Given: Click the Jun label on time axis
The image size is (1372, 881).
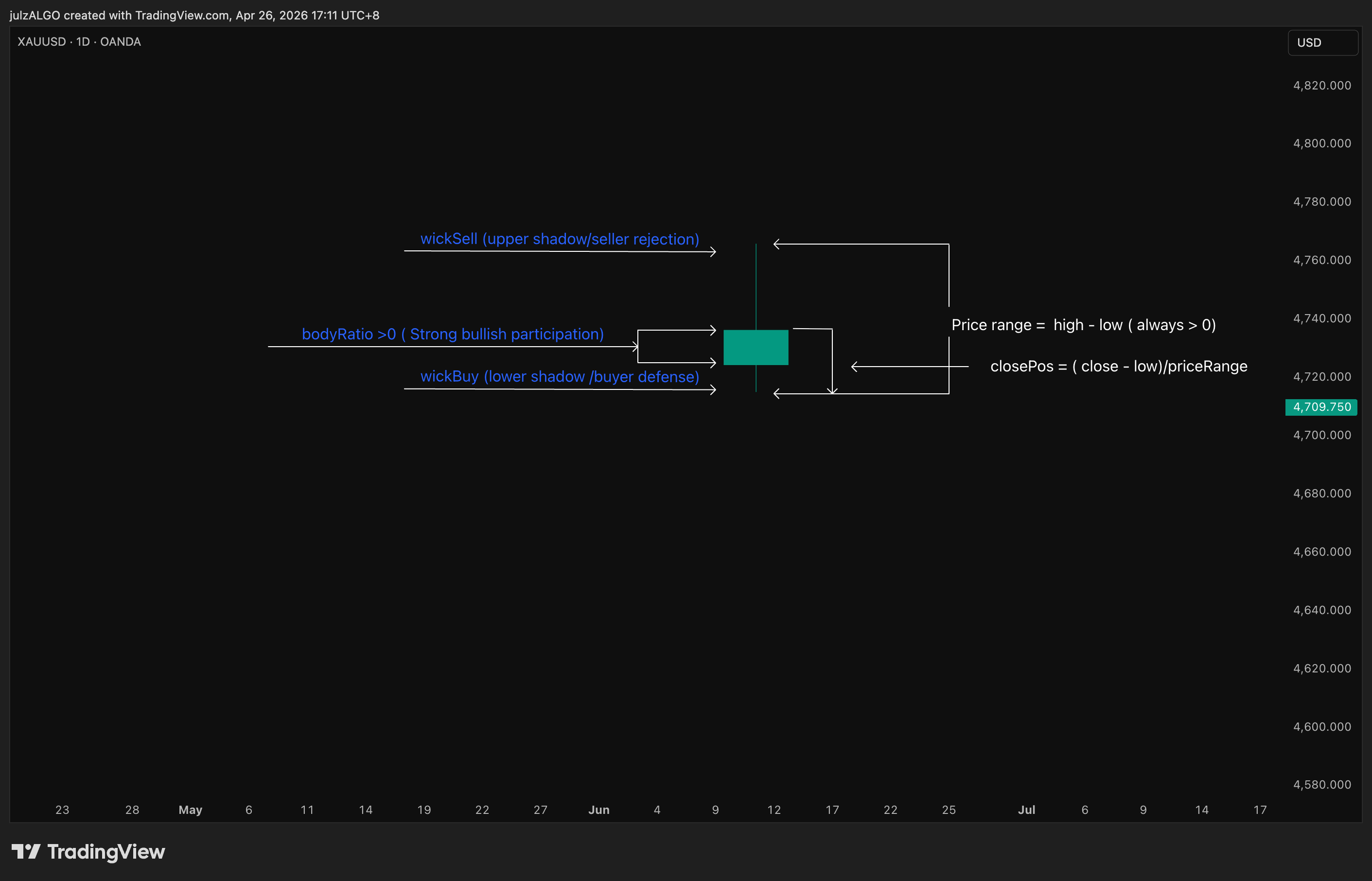Looking at the screenshot, I should pos(599,810).
